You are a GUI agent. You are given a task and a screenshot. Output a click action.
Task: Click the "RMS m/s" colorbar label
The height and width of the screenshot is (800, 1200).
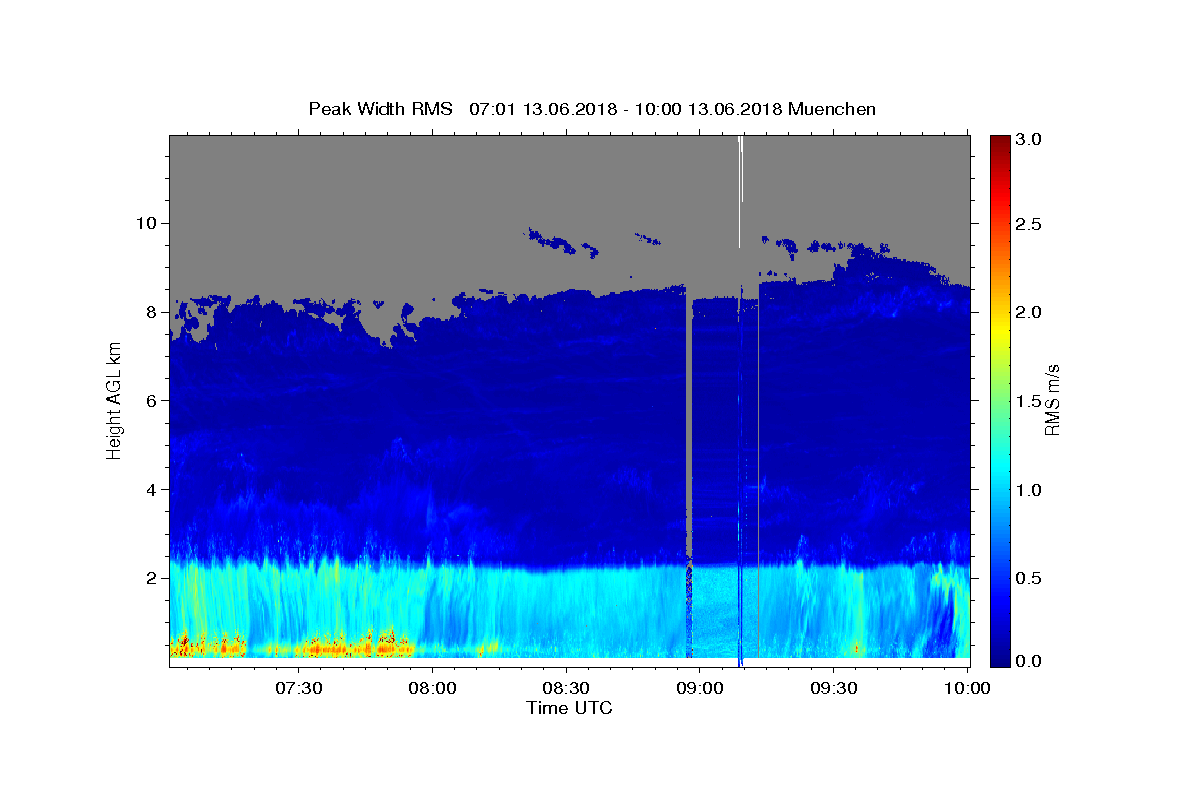(1051, 401)
